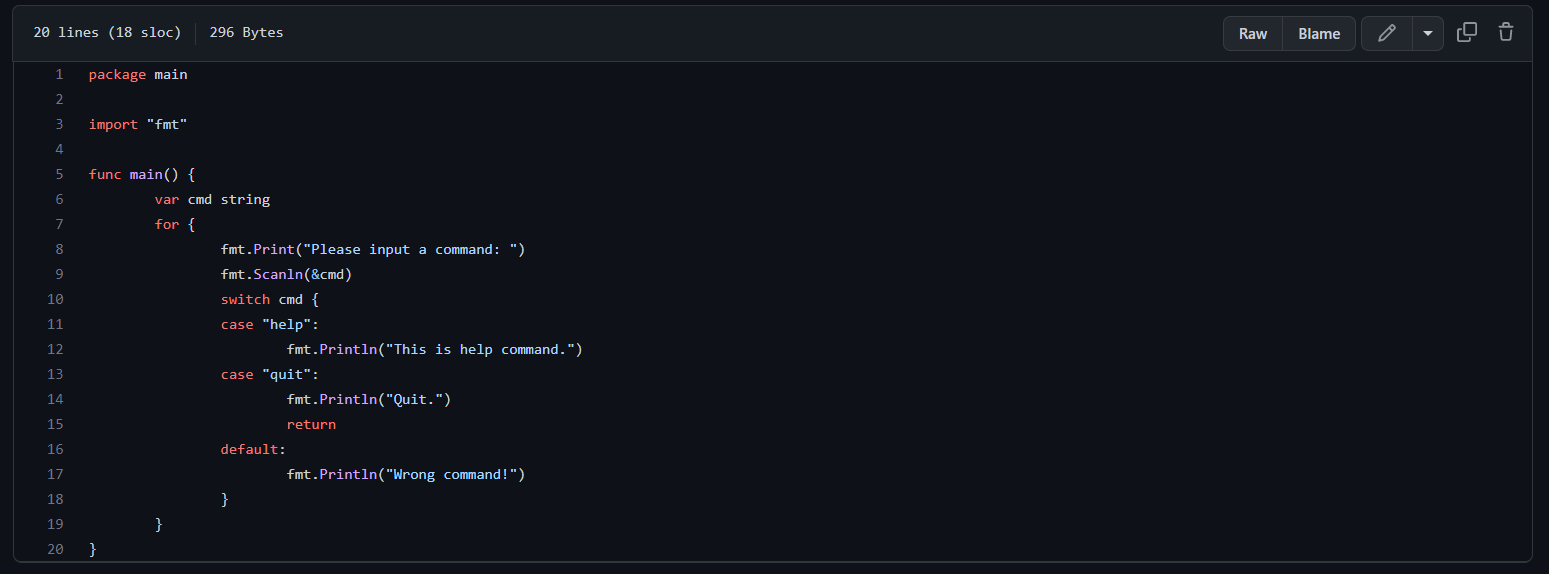
Task: Expand the edit options dropdown arrow
Action: [x=1427, y=33]
